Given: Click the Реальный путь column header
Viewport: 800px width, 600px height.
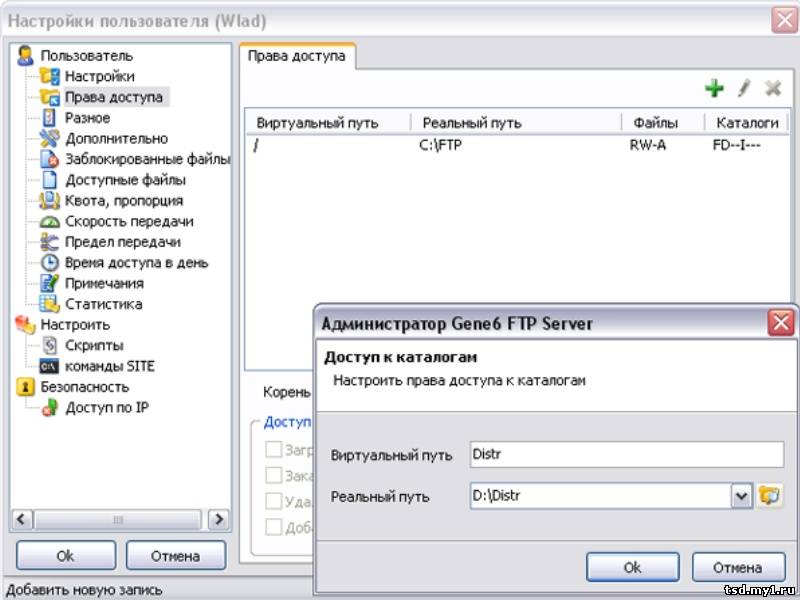Looking at the screenshot, I should [516, 122].
